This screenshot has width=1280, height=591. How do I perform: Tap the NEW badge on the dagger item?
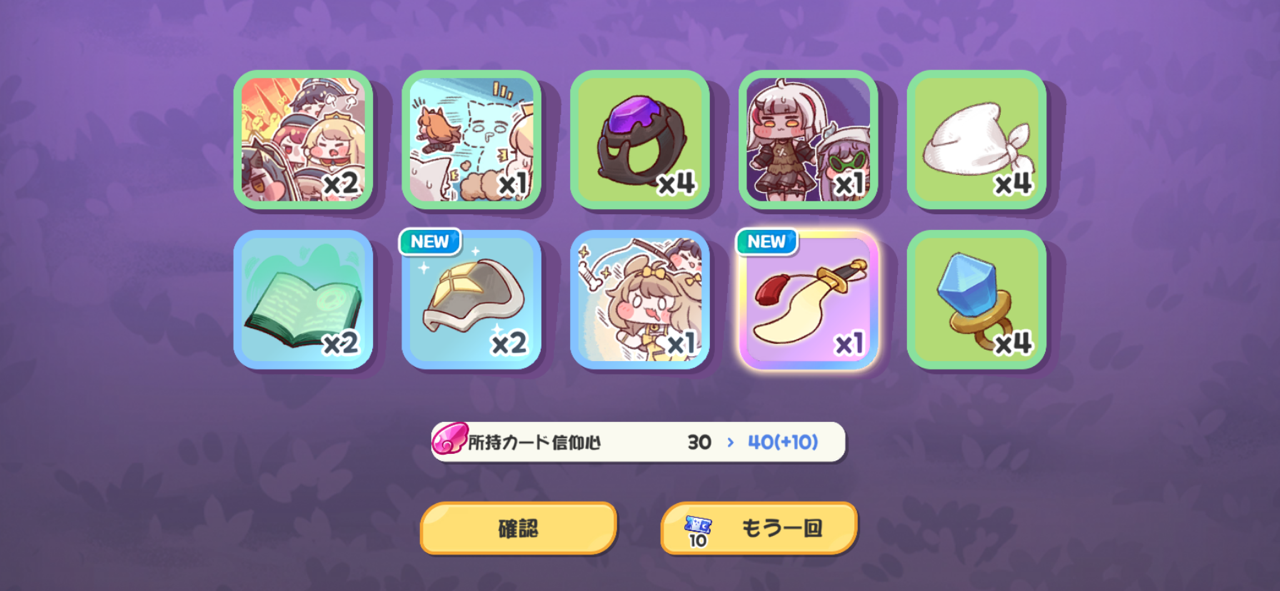[x=767, y=242]
